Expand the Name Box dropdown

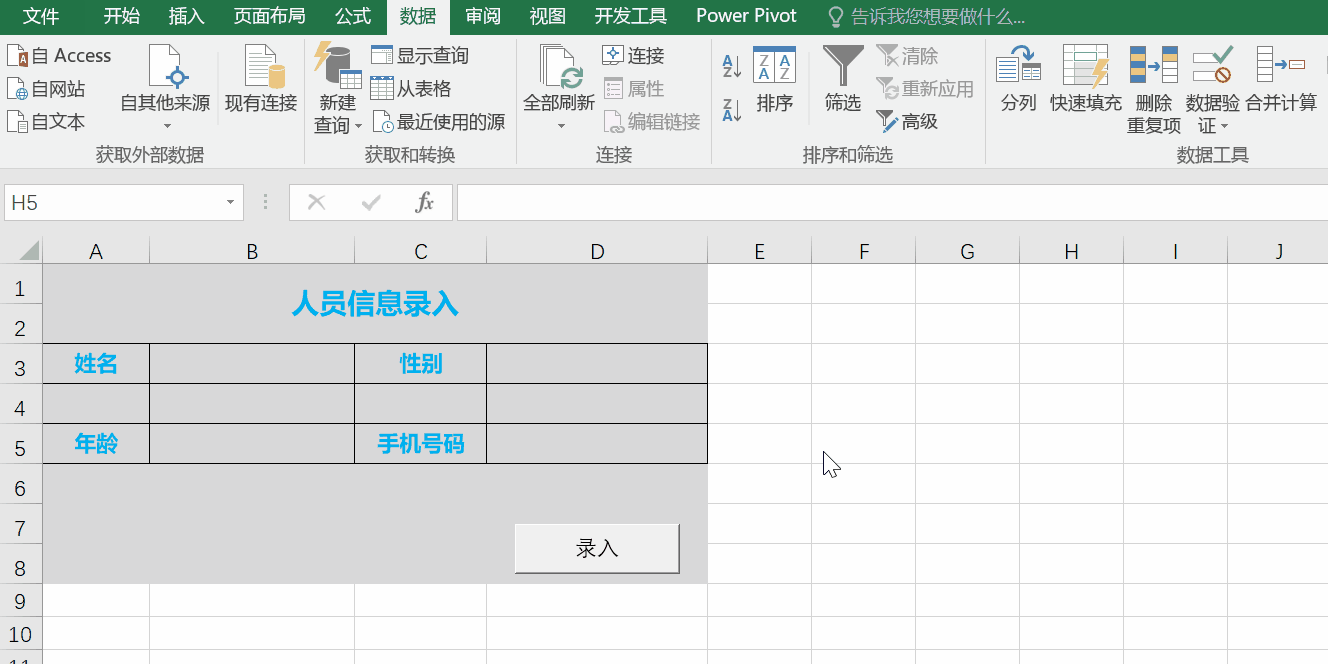(x=231, y=203)
